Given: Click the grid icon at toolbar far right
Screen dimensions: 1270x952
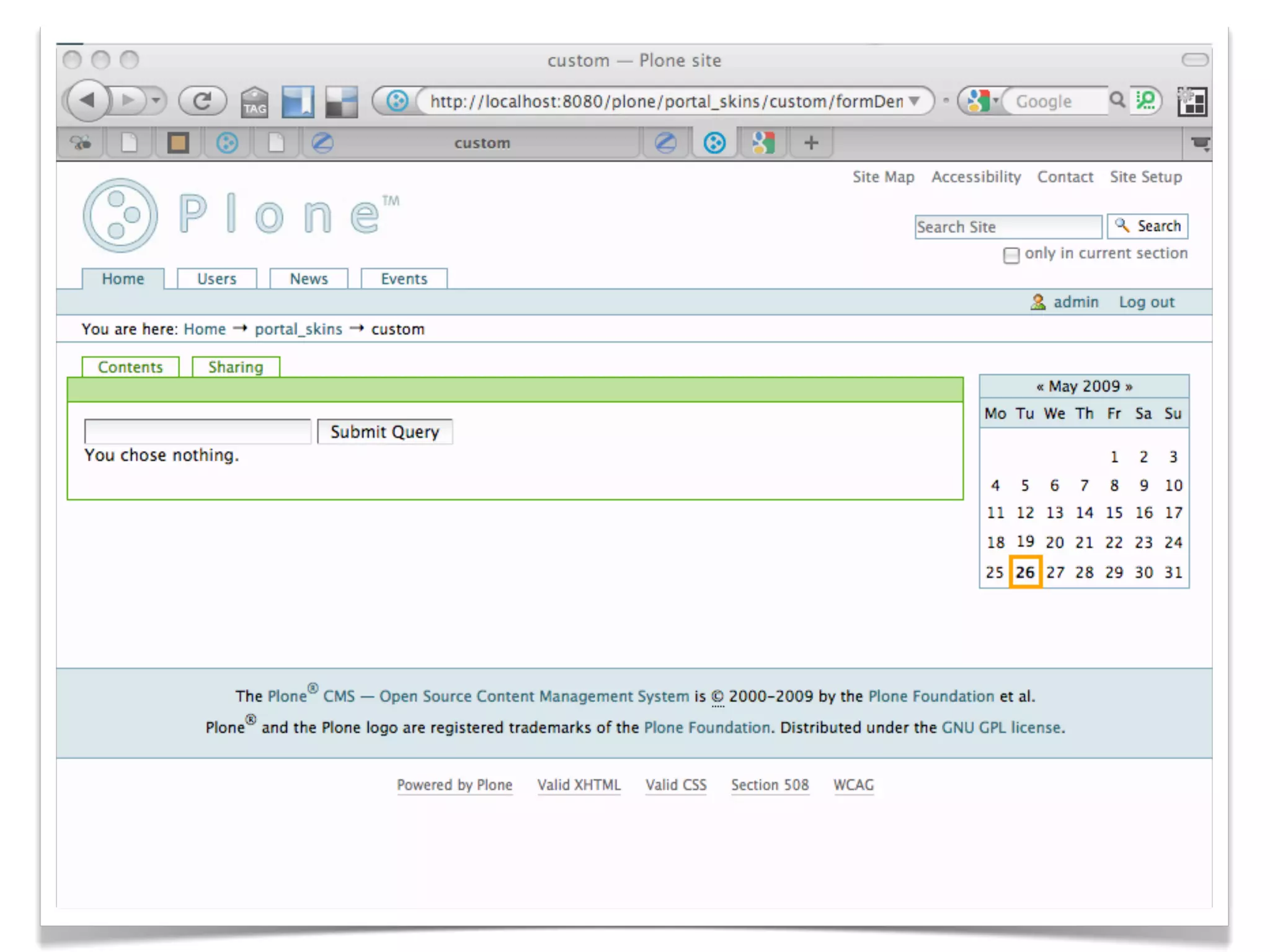Looking at the screenshot, I should click(1192, 101).
